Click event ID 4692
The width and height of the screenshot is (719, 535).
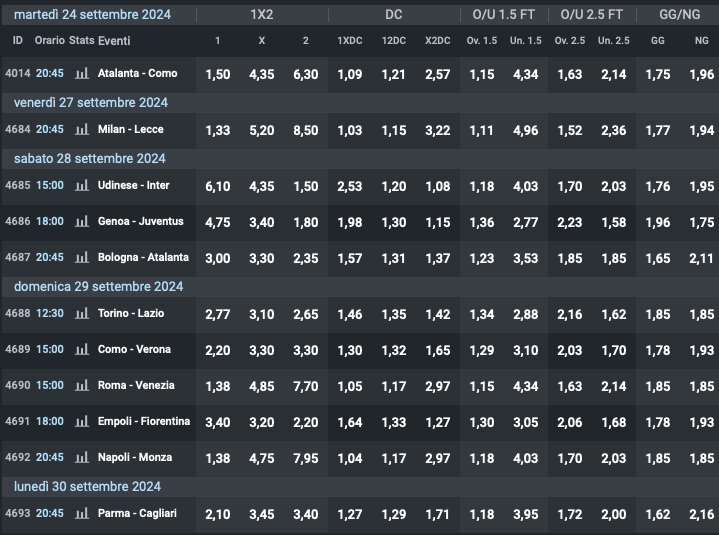[18, 457]
